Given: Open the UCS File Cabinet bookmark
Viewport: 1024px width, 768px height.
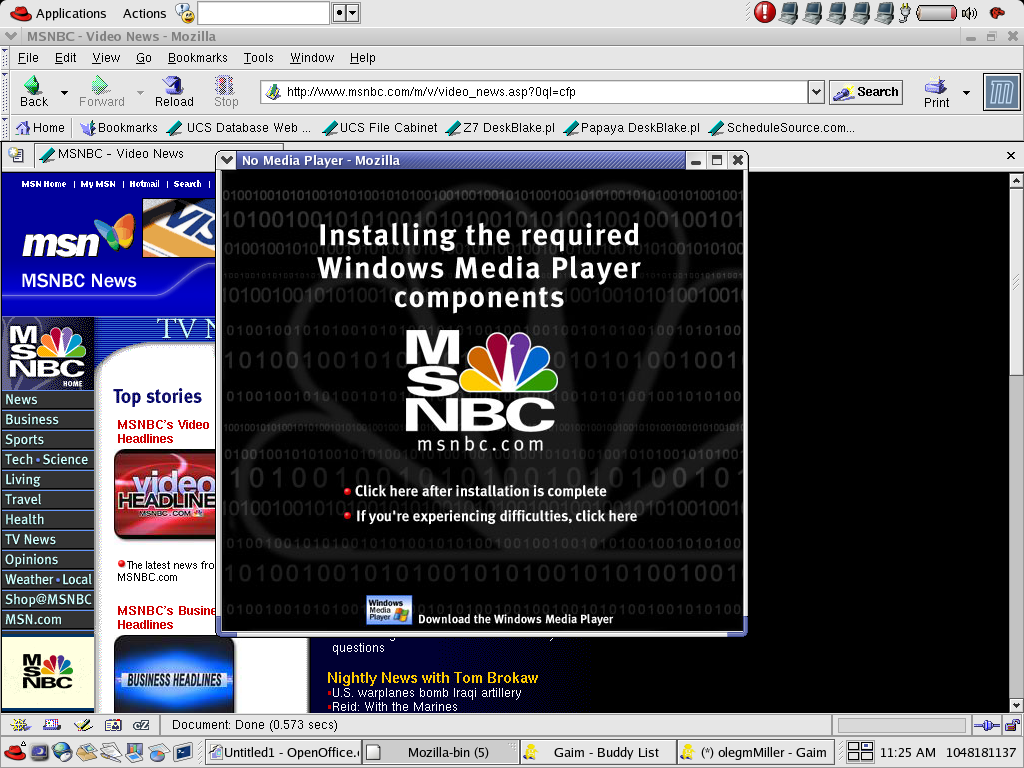Looking at the screenshot, I should (x=381, y=128).
